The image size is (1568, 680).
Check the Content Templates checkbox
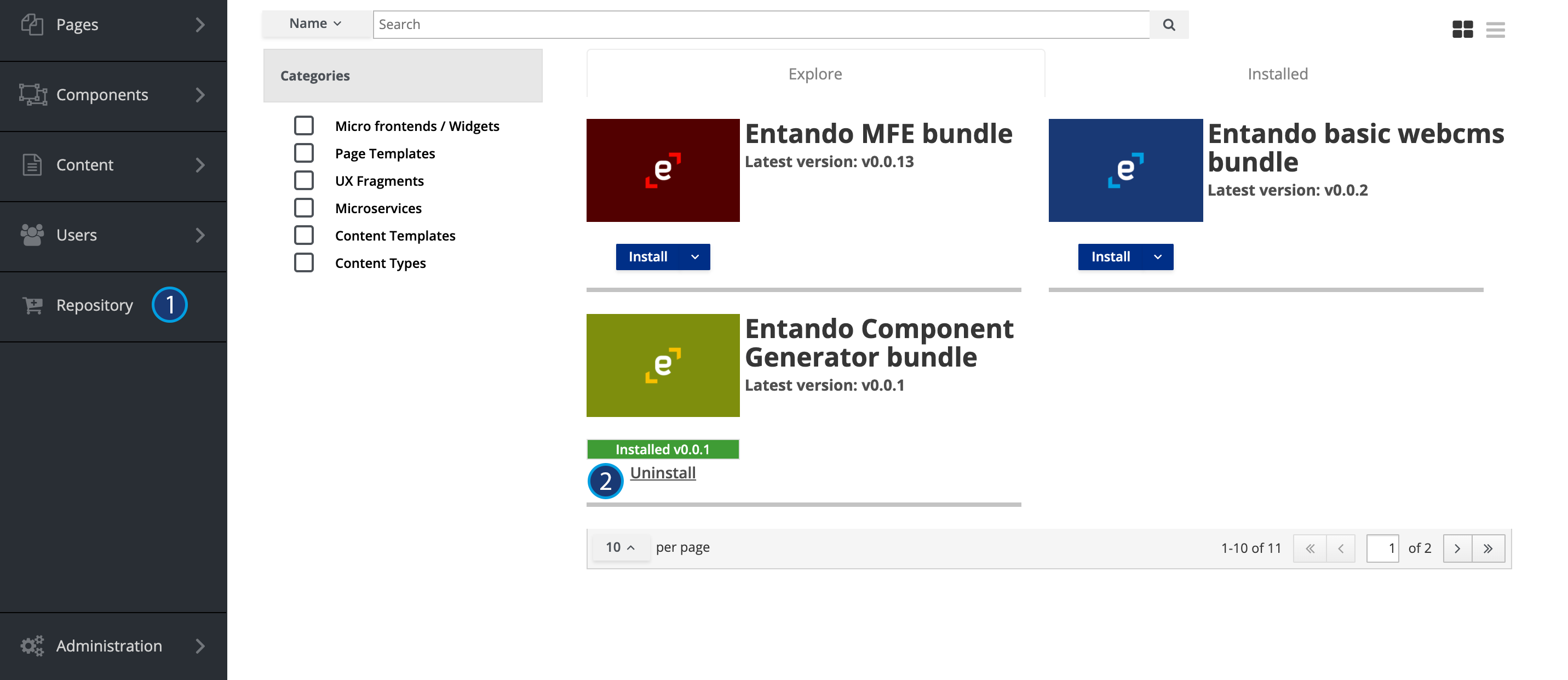point(304,235)
